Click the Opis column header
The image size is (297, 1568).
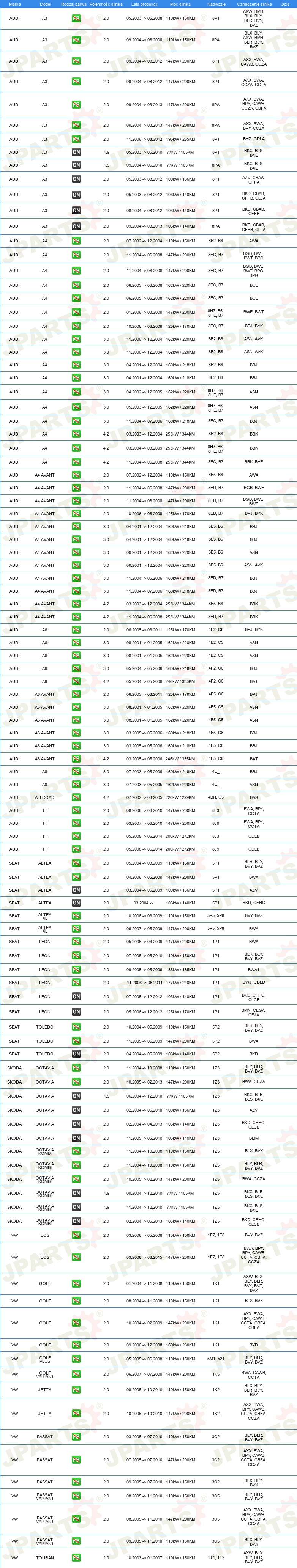coord(285,4)
